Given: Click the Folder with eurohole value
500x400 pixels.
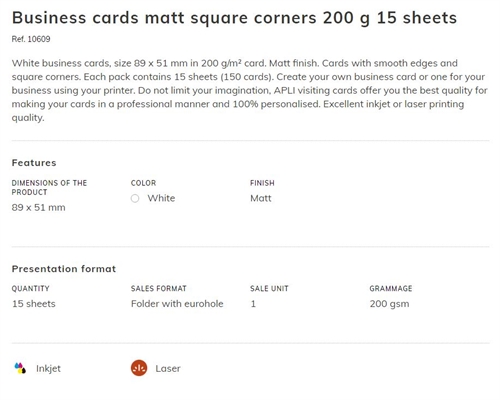Looking at the screenshot, I should [x=177, y=304].
